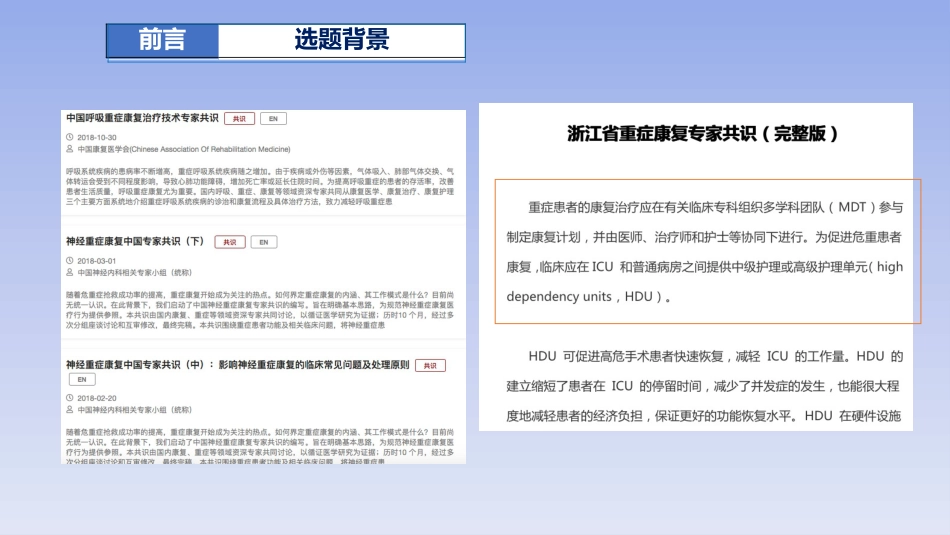The width and height of the screenshot is (950, 535).
Task: Open 神经重症康复中国专家共识（中） article title
Action: (238, 365)
